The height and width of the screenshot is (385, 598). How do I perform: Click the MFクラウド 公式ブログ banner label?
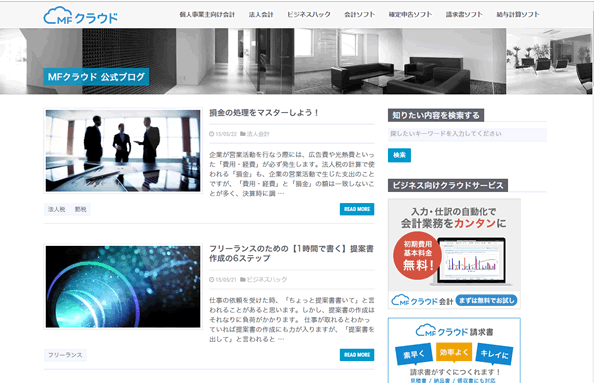pyautogui.click(x=96, y=77)
